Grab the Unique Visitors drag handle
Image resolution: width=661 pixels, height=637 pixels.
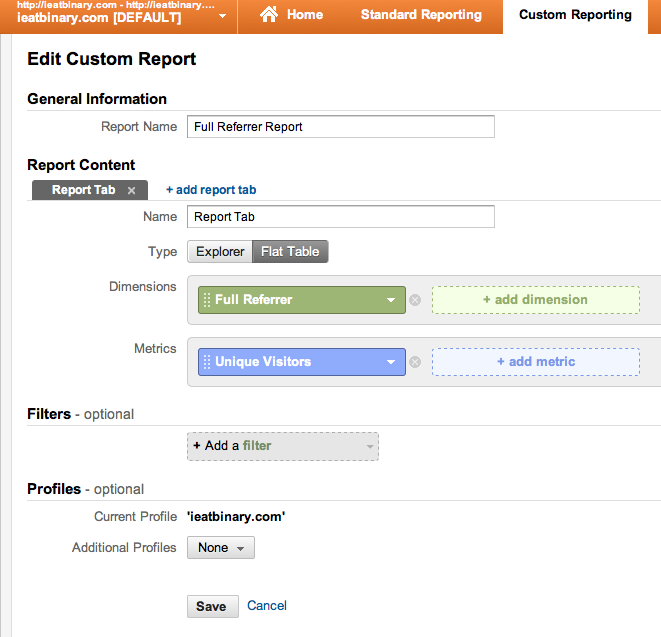(207, 362)
